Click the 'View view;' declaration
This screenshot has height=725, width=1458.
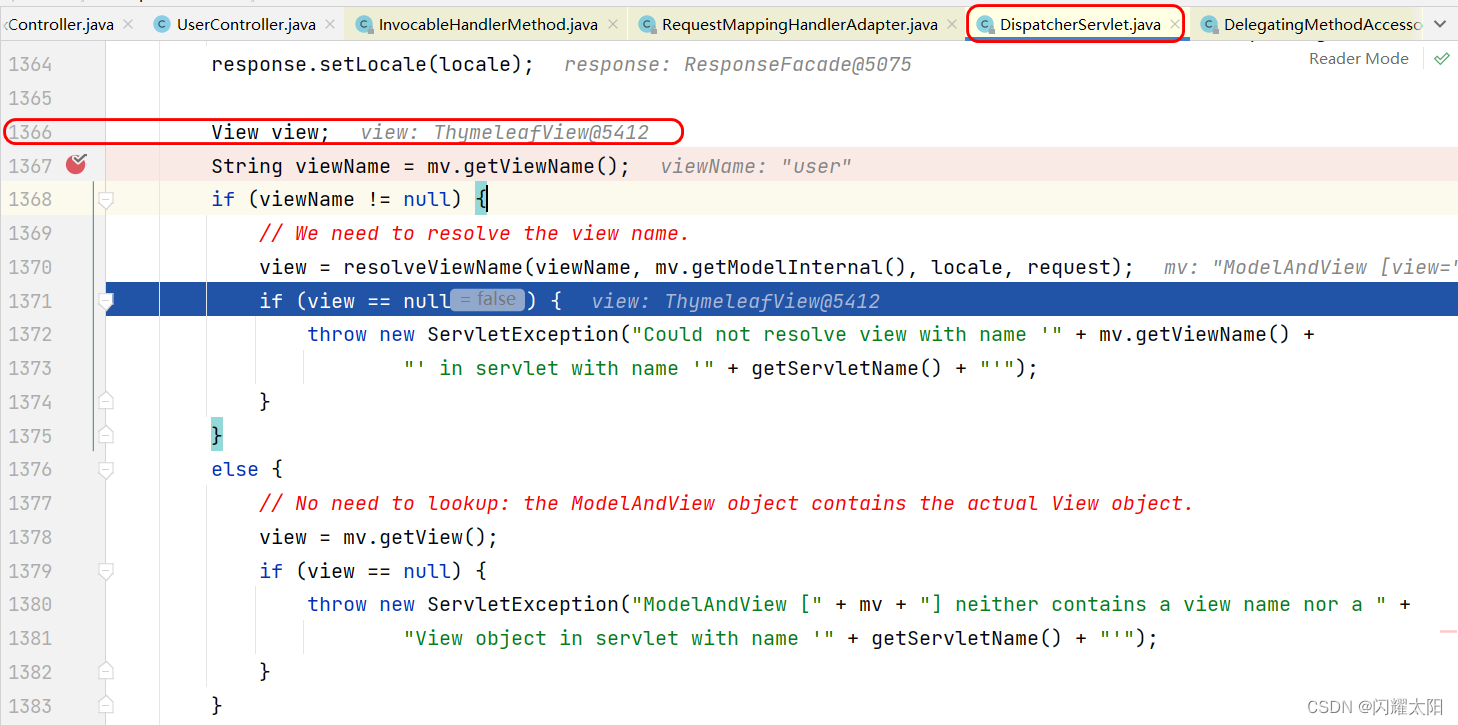(270, 132)
